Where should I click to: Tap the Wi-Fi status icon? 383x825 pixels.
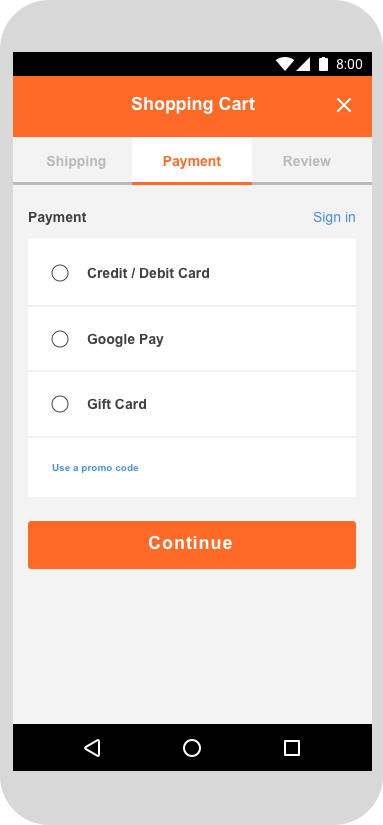[285, 64]
